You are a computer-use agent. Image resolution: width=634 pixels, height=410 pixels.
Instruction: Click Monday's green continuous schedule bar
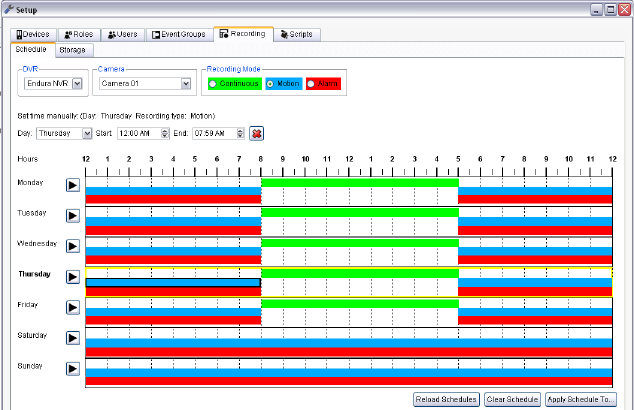[359, 182]
